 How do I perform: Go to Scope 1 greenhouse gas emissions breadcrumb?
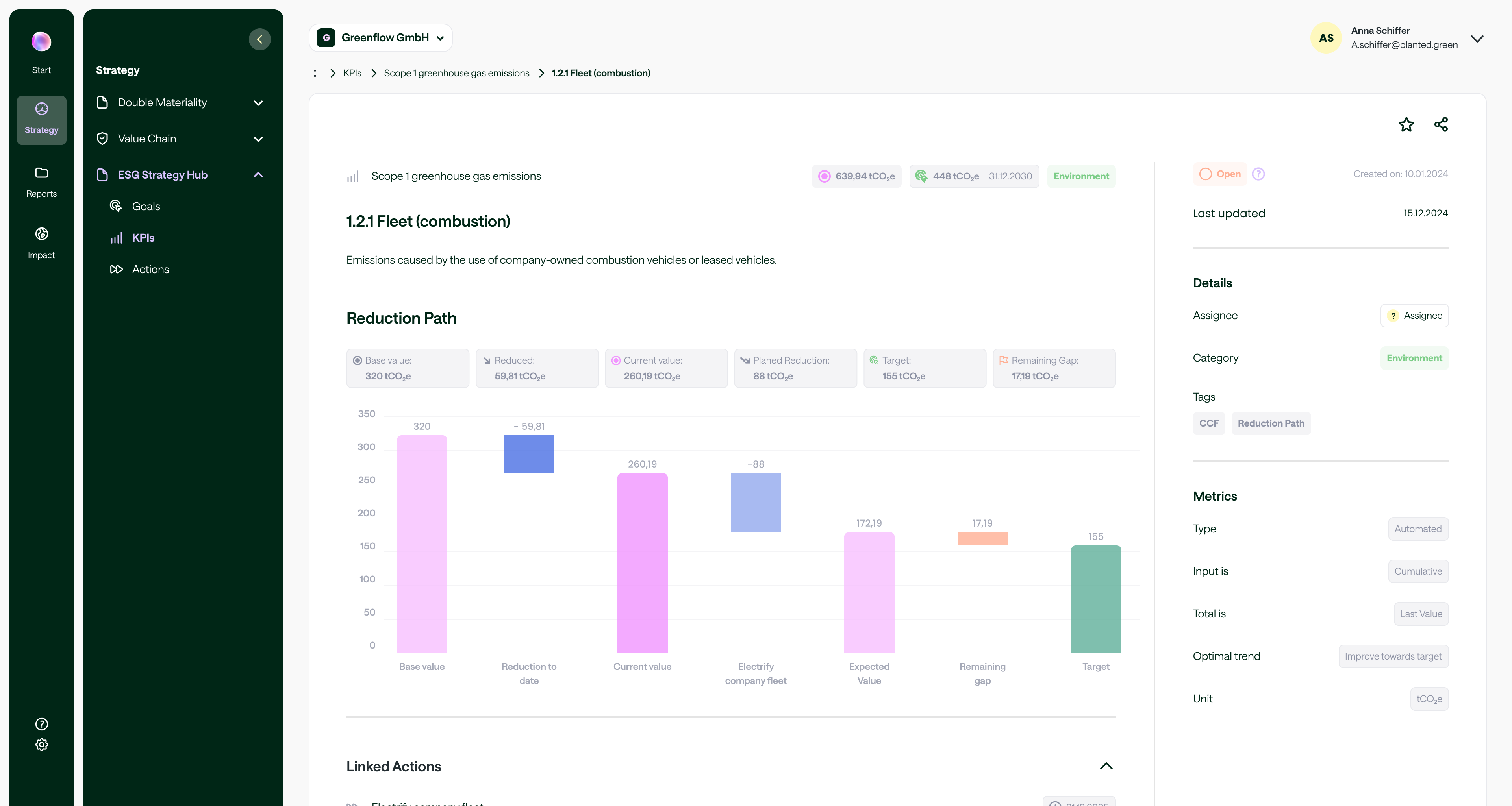click(457, 73)
